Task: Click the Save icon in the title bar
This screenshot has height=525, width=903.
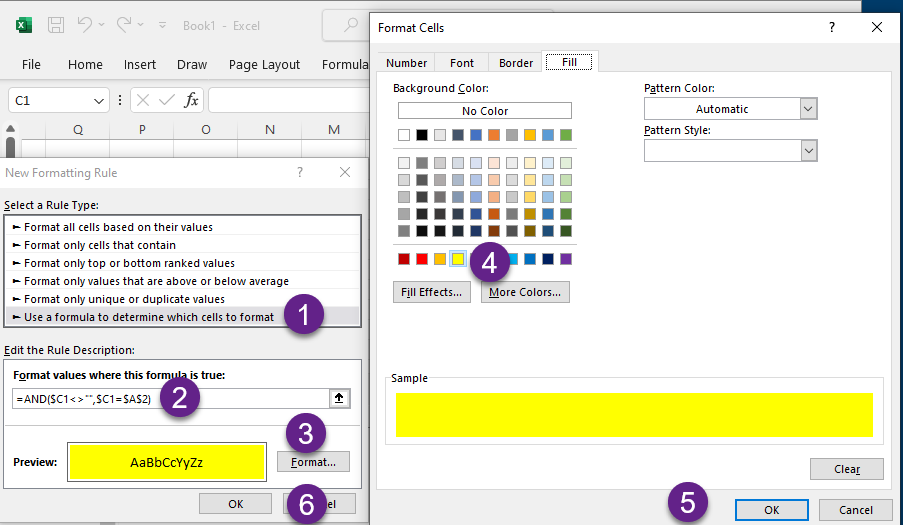Action: pos(57,25)
